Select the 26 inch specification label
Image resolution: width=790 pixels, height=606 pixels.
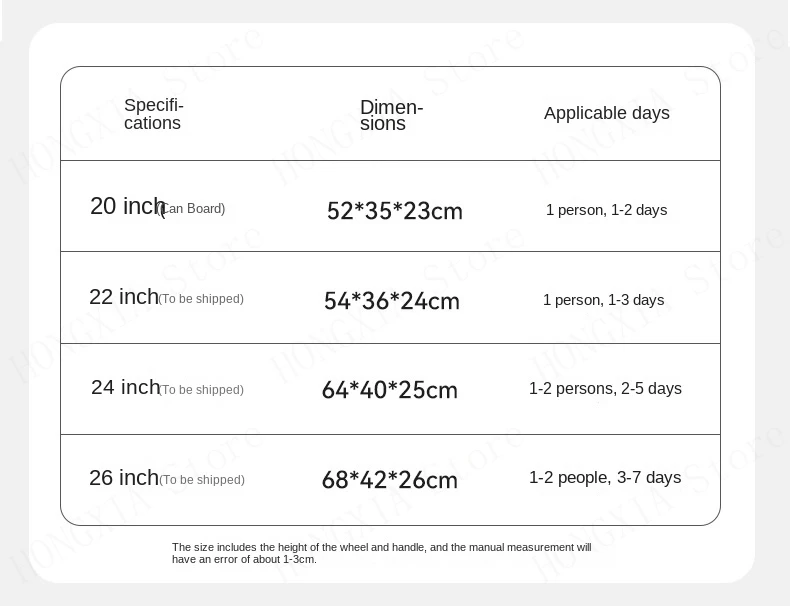tap(124, 478)
